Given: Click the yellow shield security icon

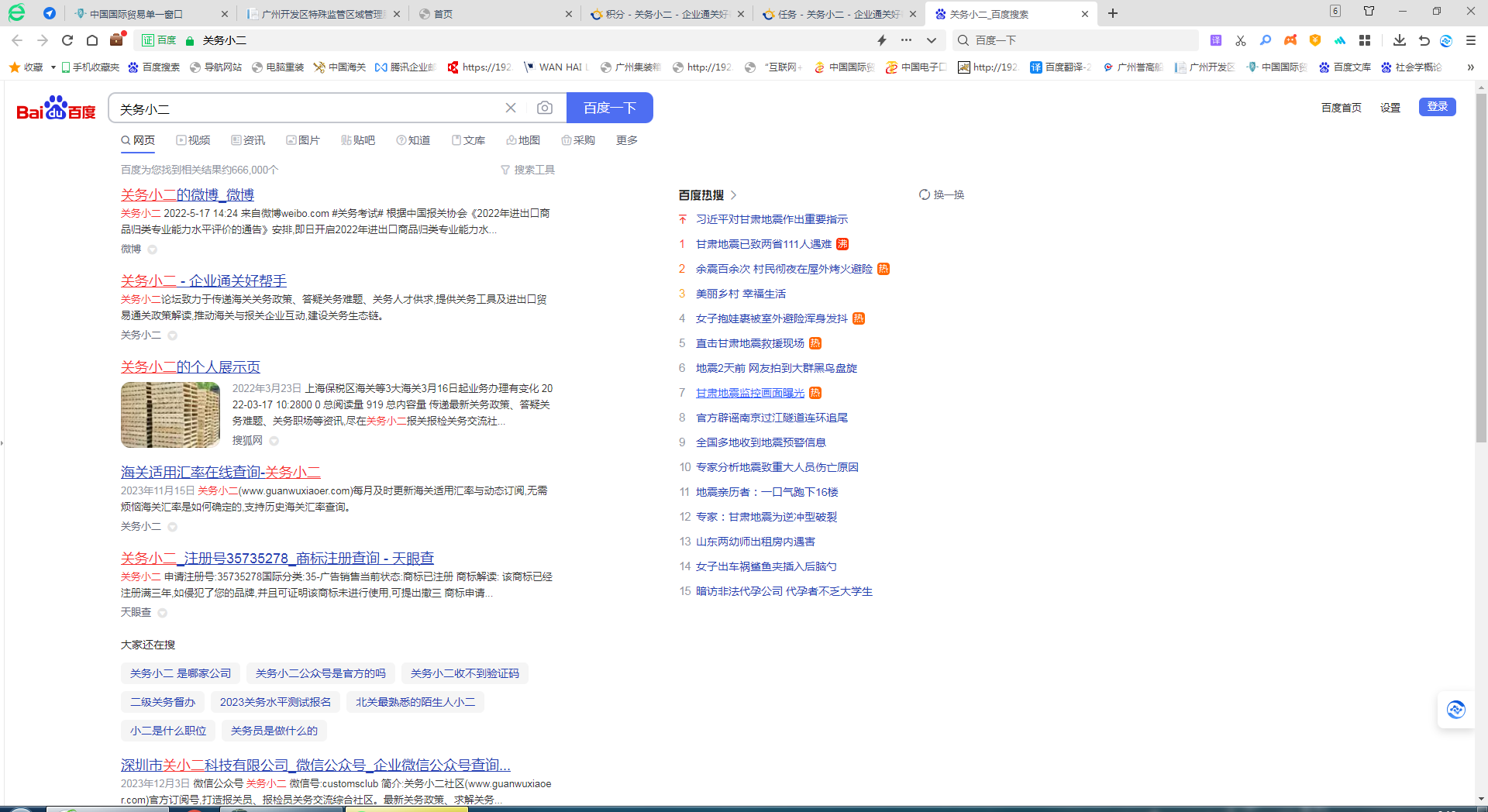Looking at the screenshot, I should tap(1315, 40).
